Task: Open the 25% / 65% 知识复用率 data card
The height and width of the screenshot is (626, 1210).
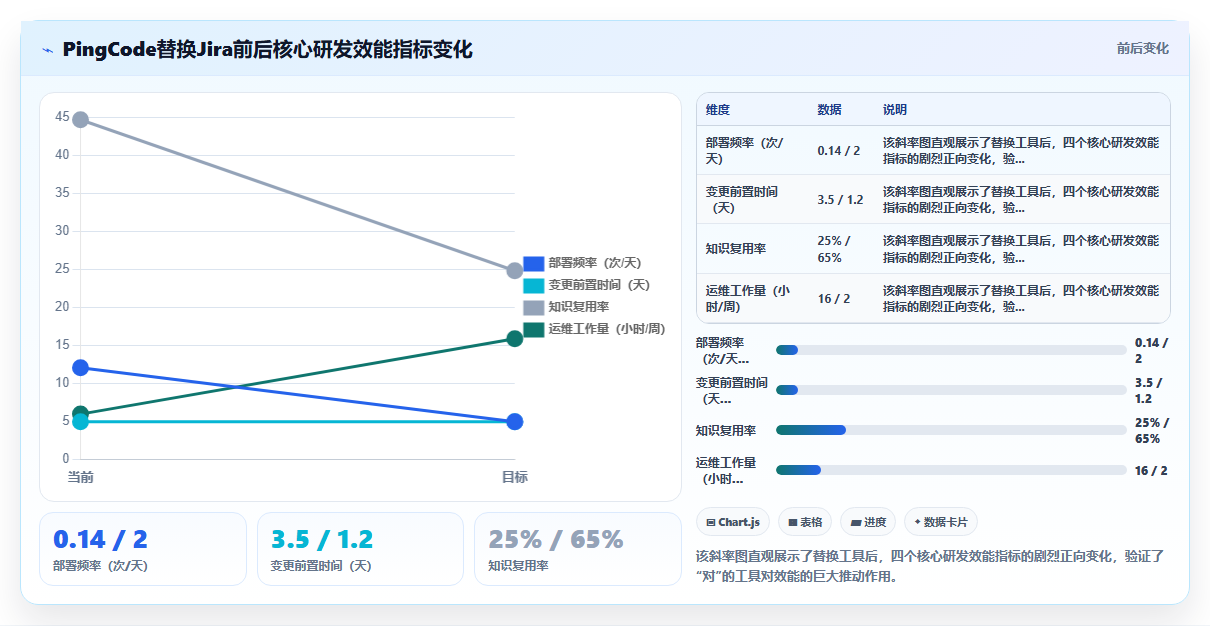Action: click(x=577, y=549)
